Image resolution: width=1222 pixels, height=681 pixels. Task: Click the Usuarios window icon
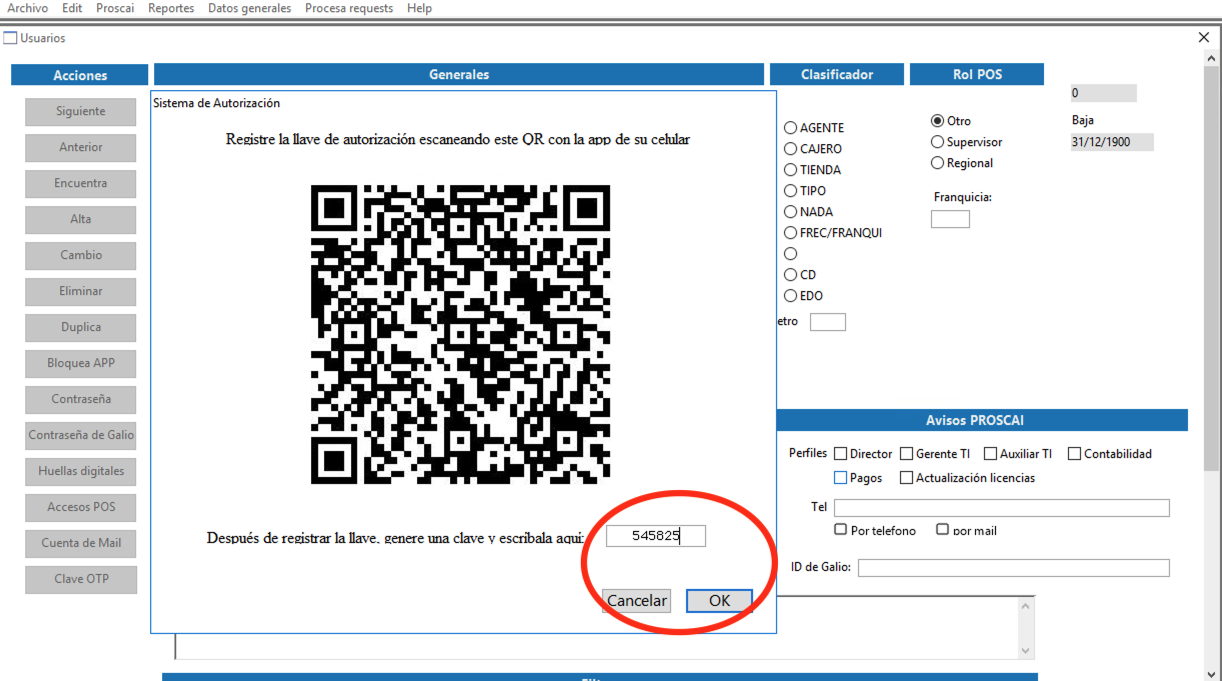tap(10, 38)
